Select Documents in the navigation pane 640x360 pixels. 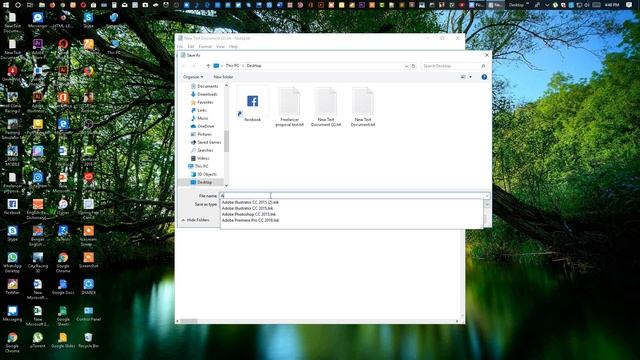coord(204,87)
